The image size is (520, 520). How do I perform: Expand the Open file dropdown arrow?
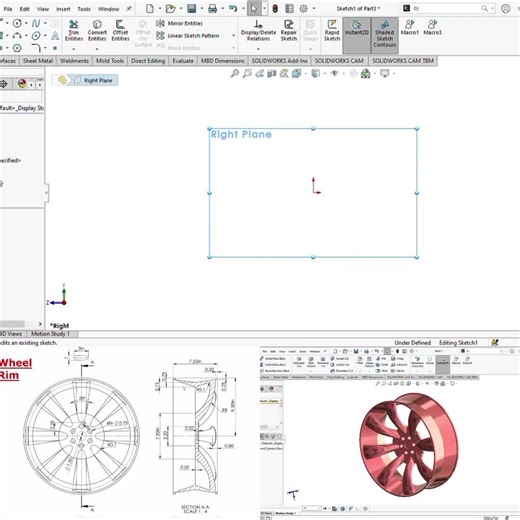pos(181,9)
